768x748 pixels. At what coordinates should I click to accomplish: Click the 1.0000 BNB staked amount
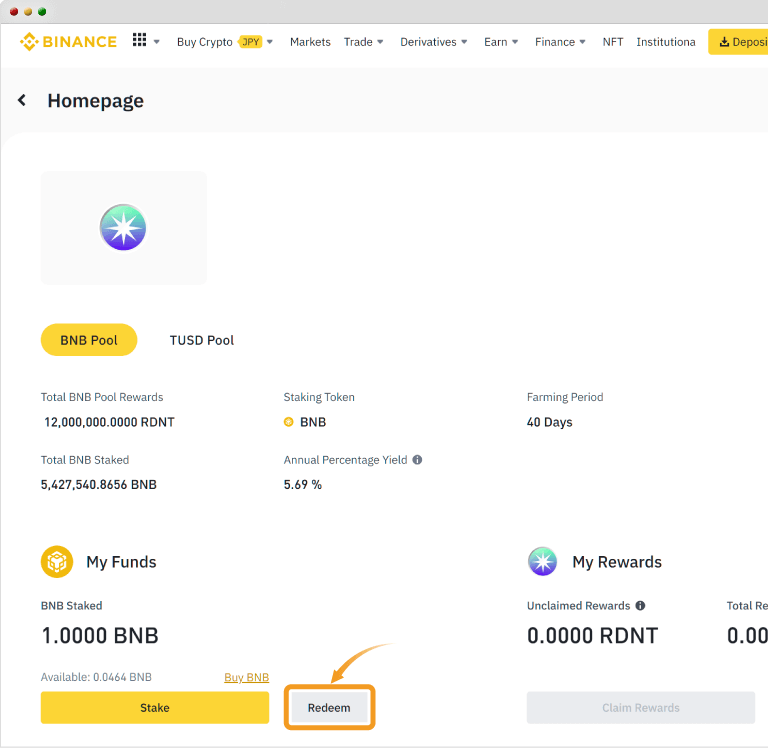point(100,635)
